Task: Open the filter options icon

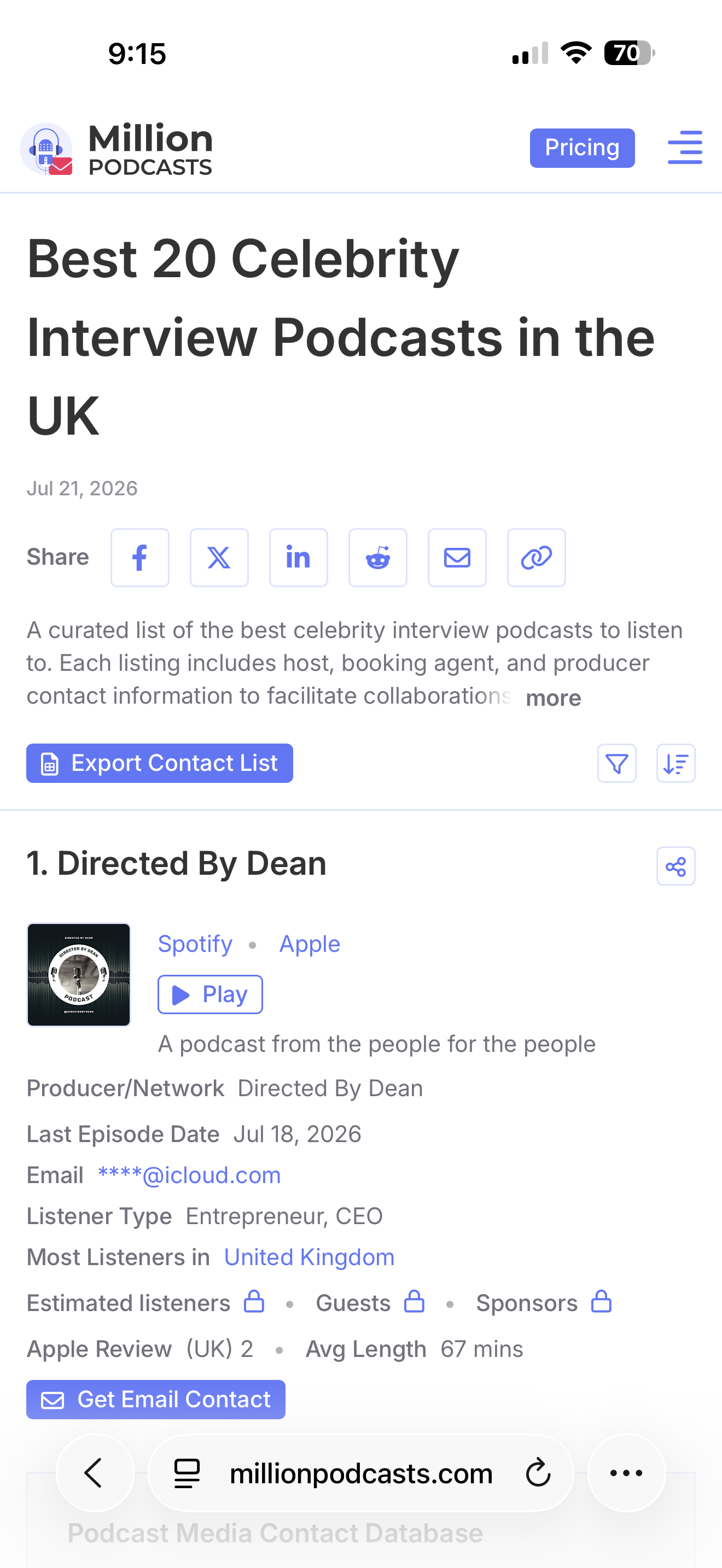Action: pyautogui.click(x=616, y=763)
